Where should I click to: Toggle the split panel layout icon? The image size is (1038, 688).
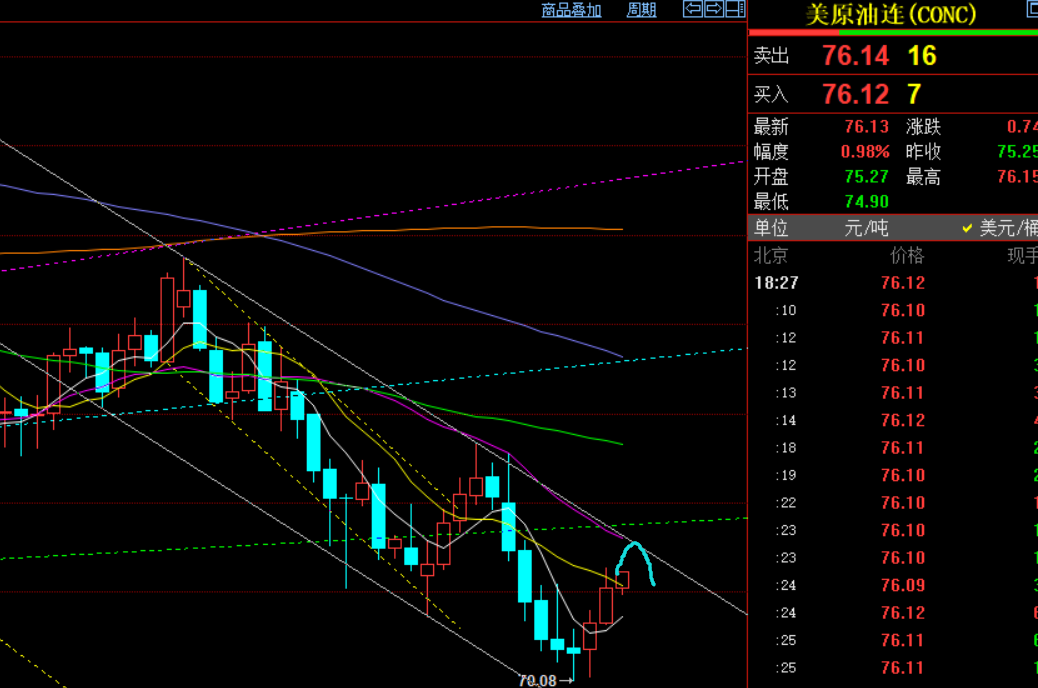pyautogui.click(x=735, y=10)
